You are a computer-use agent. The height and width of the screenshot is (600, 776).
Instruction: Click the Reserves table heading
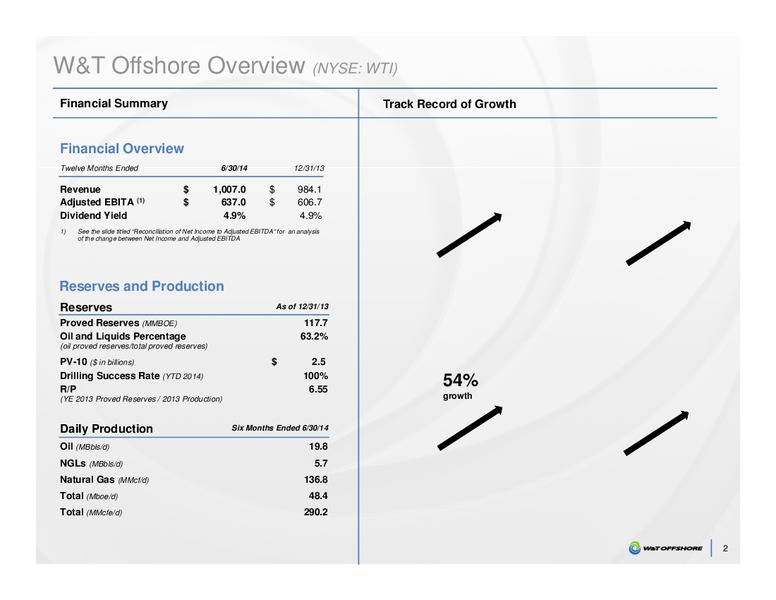pyautogui.click(x=86, y=307)
